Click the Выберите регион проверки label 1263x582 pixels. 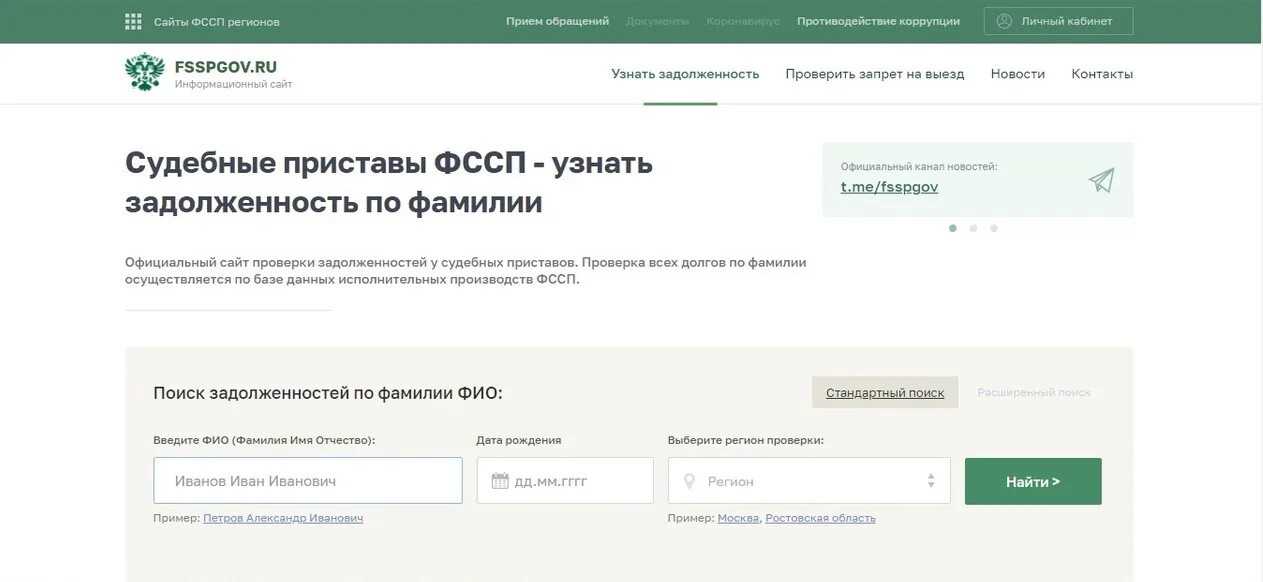click(746, 440)
